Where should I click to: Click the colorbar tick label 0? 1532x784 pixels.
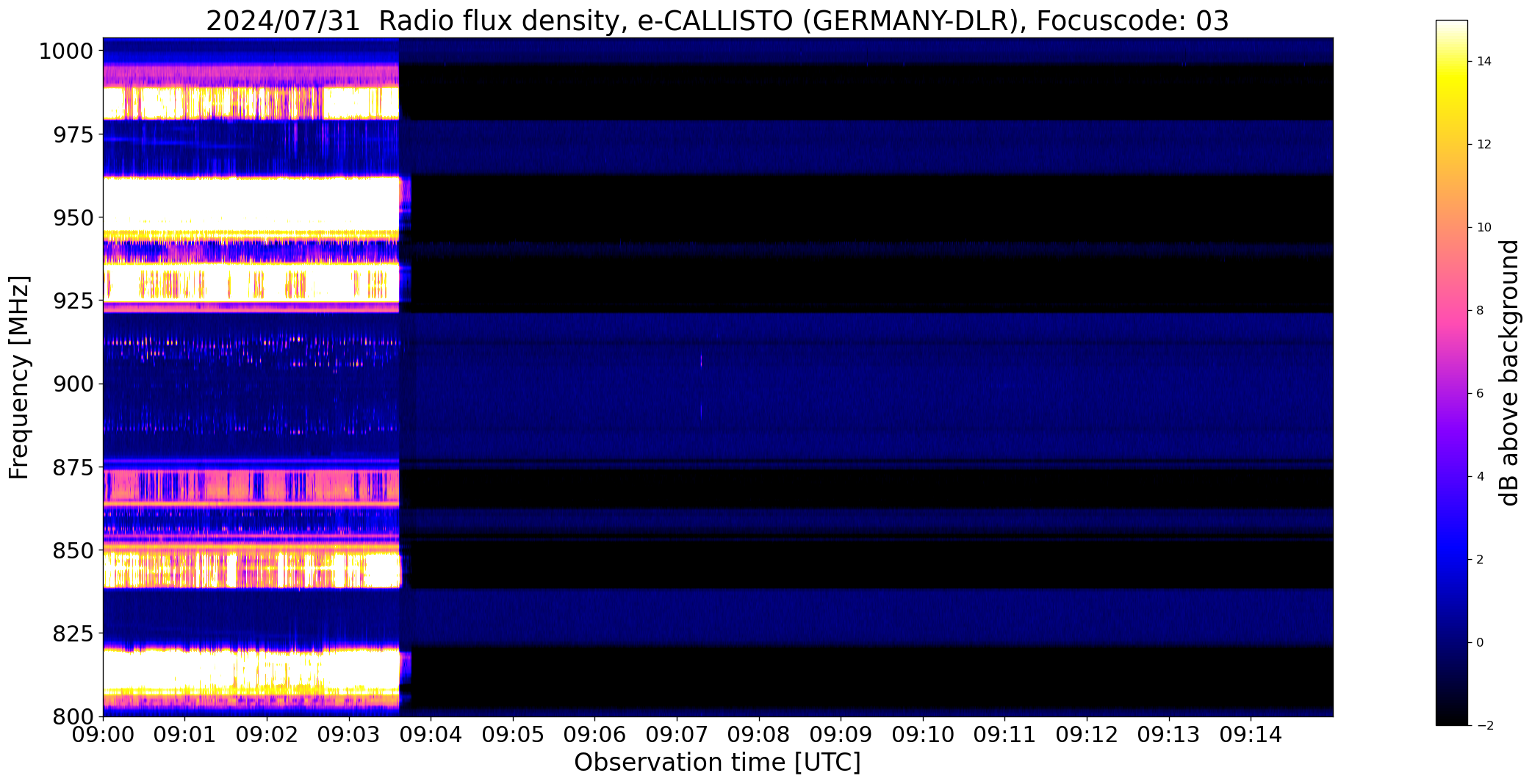point(1480,643)
